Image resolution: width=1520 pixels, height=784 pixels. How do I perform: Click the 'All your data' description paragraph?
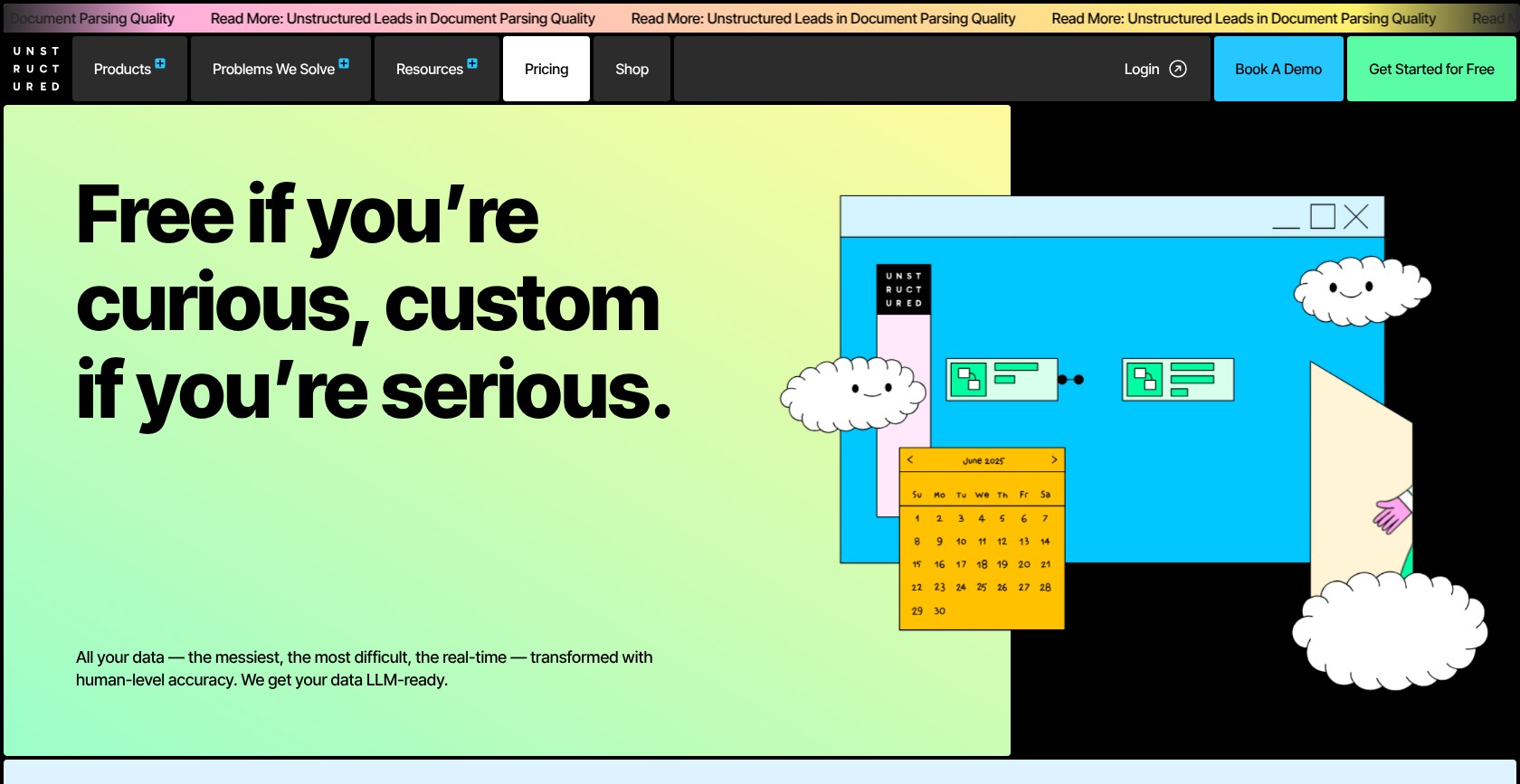click(365, 668)
